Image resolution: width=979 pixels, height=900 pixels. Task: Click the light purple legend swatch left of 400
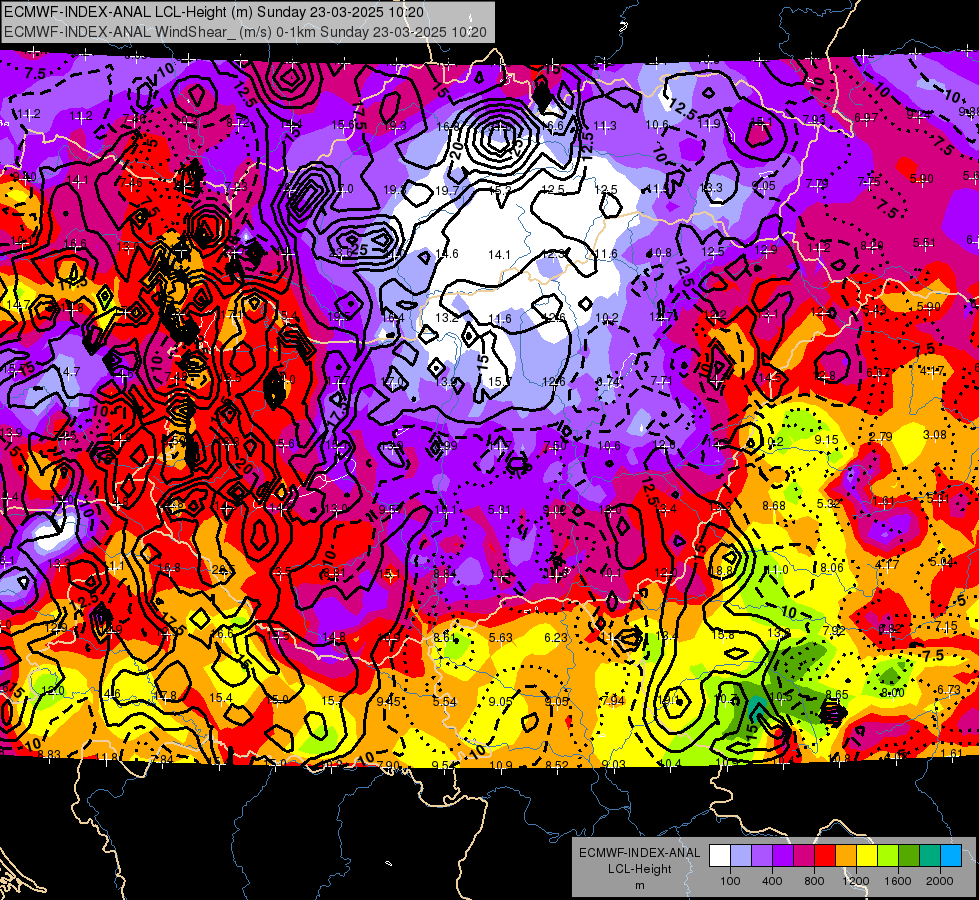(x=762, y=856)
